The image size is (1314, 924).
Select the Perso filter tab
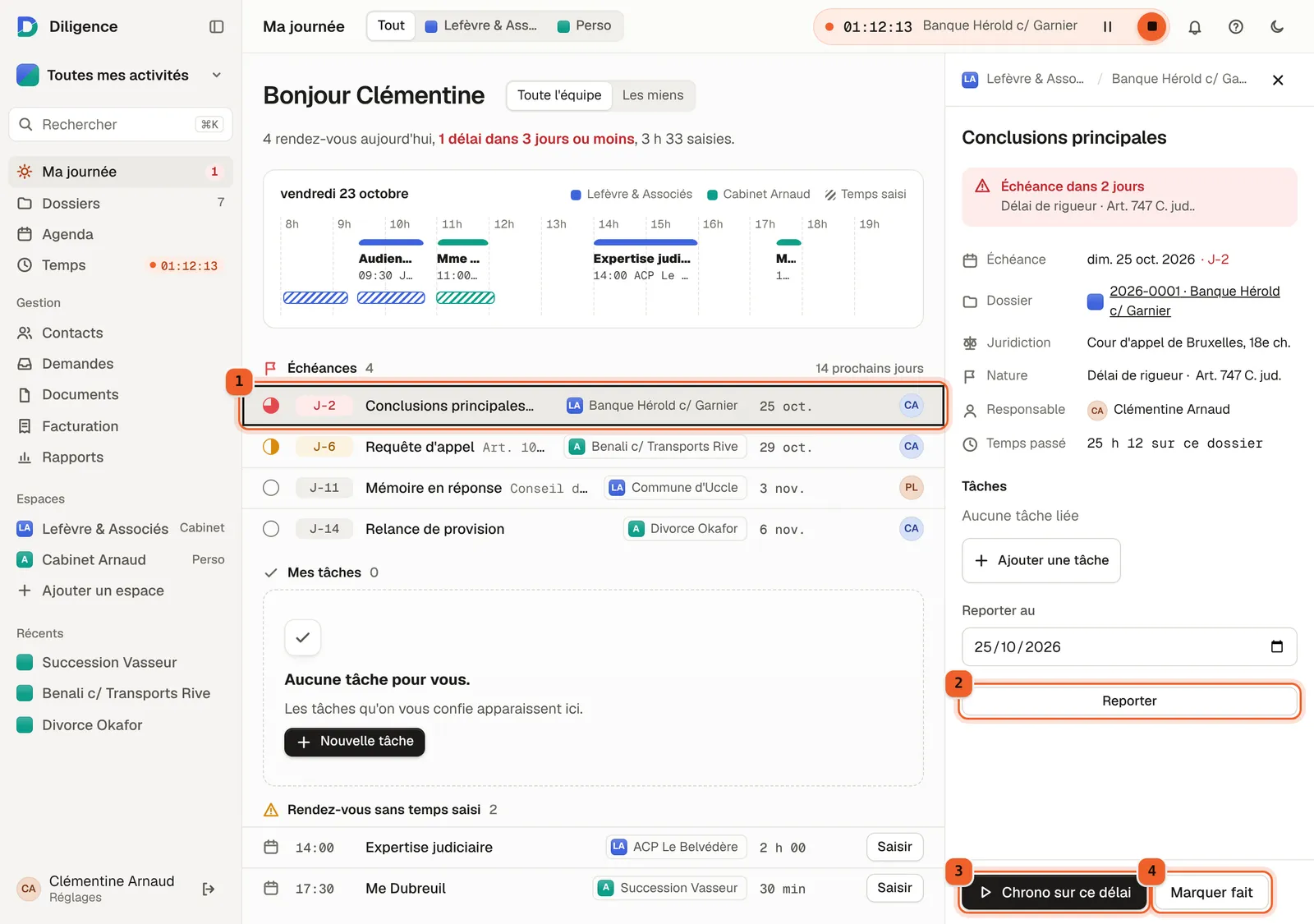tap(585, 25)
